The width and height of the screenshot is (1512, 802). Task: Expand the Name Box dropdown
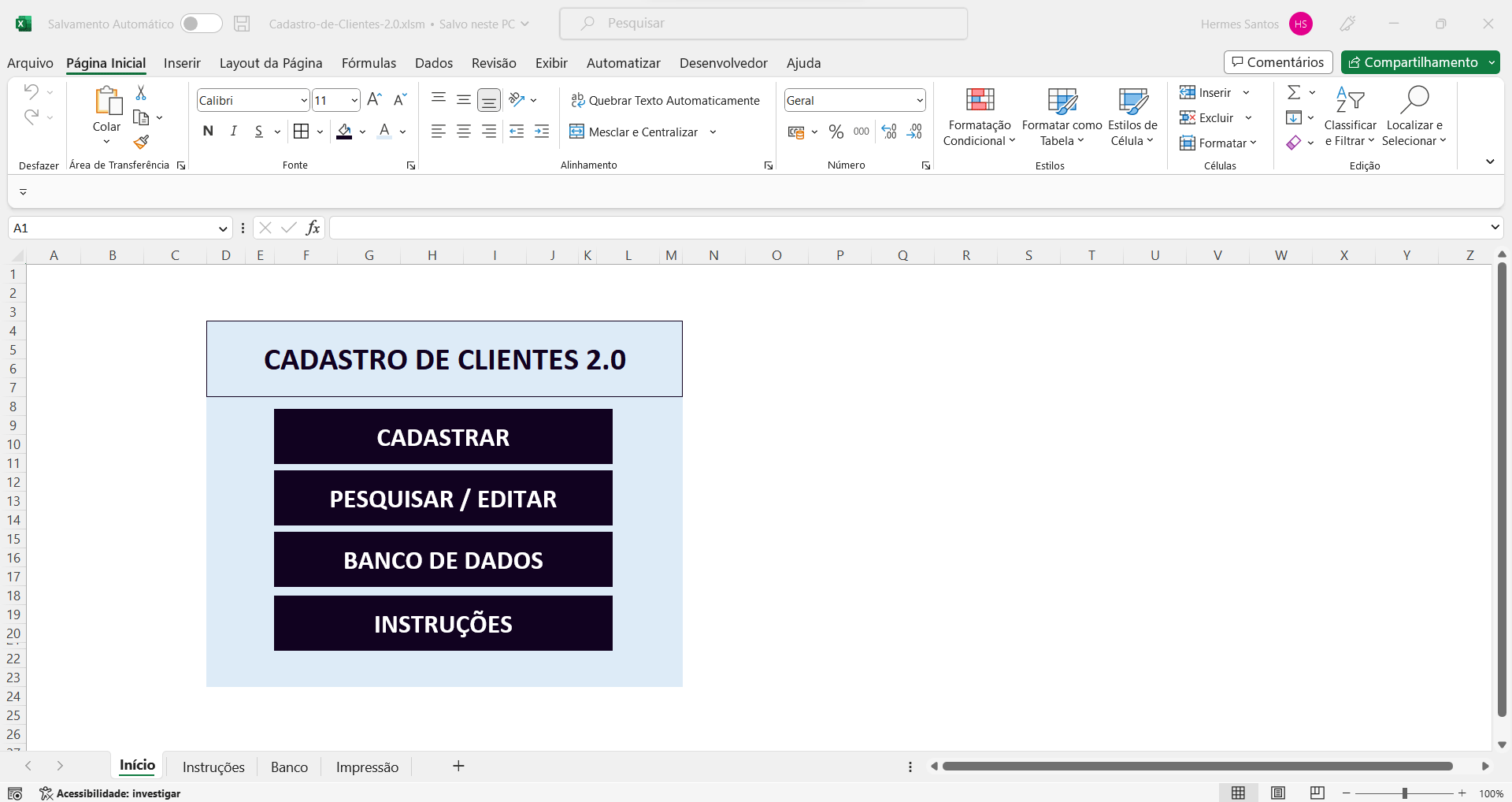(x=223, y=228)
